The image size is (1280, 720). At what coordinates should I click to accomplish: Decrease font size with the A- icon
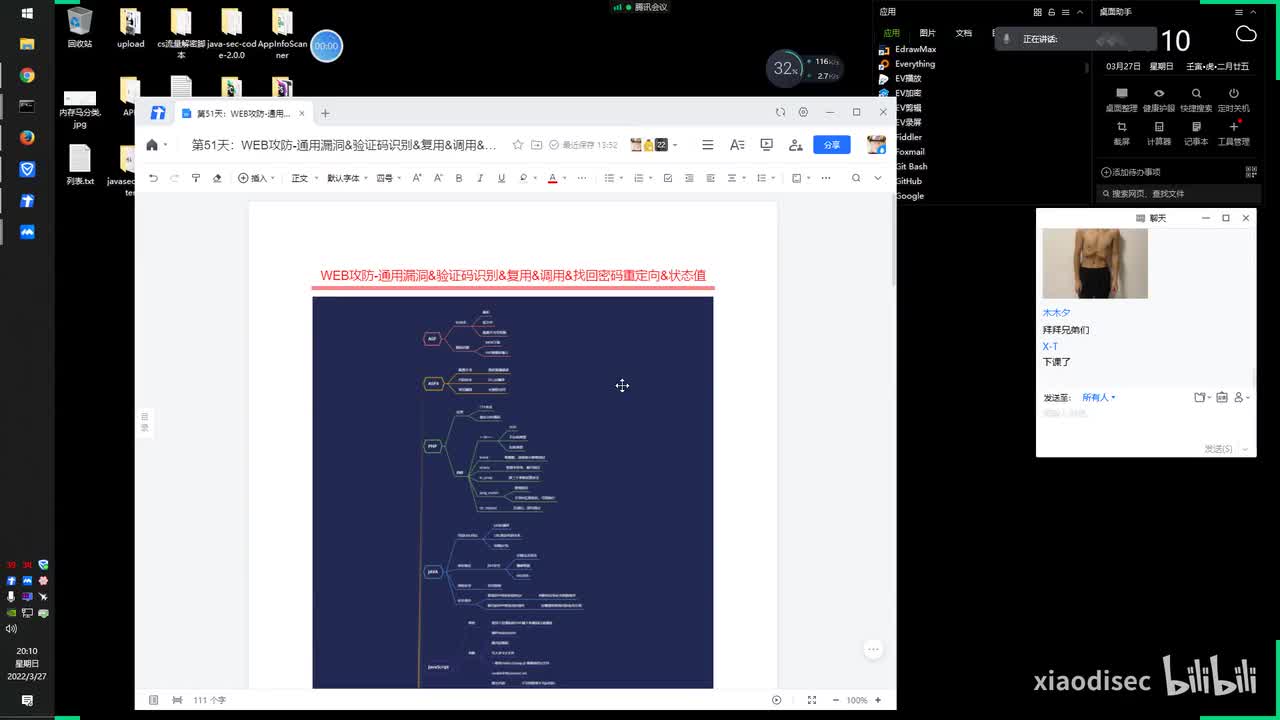[x=438, y=178]
